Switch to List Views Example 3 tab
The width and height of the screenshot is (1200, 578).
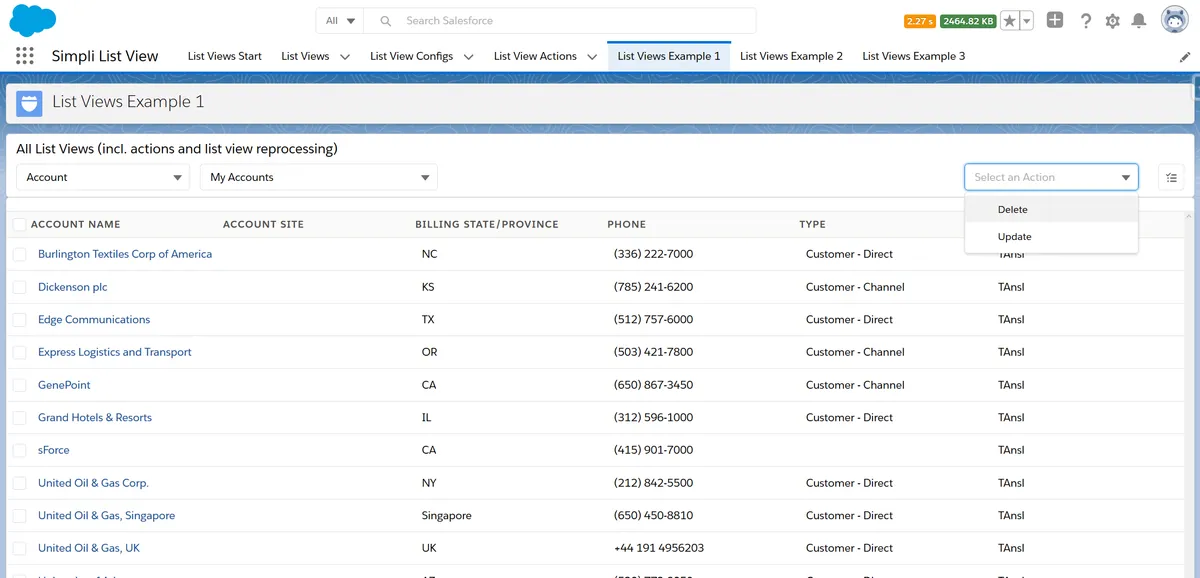click(914, 56)
